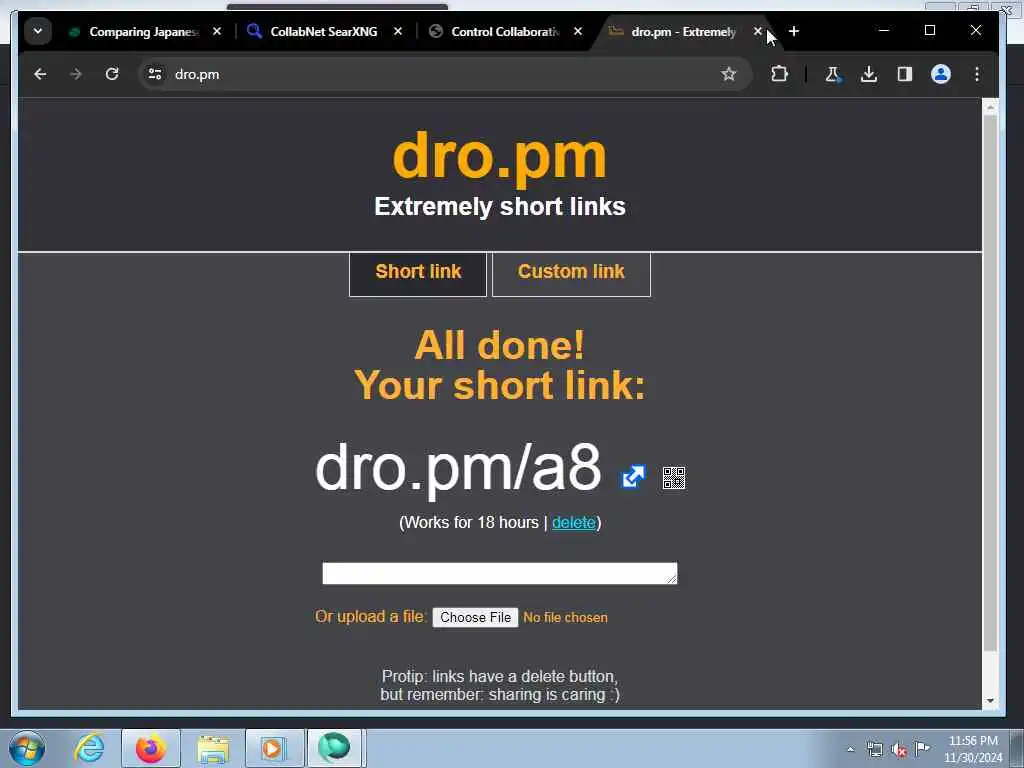Open Chrome Labs flask icon
Screen dimensions: 1024x768
pyautogui.click(x=833, y=74)
